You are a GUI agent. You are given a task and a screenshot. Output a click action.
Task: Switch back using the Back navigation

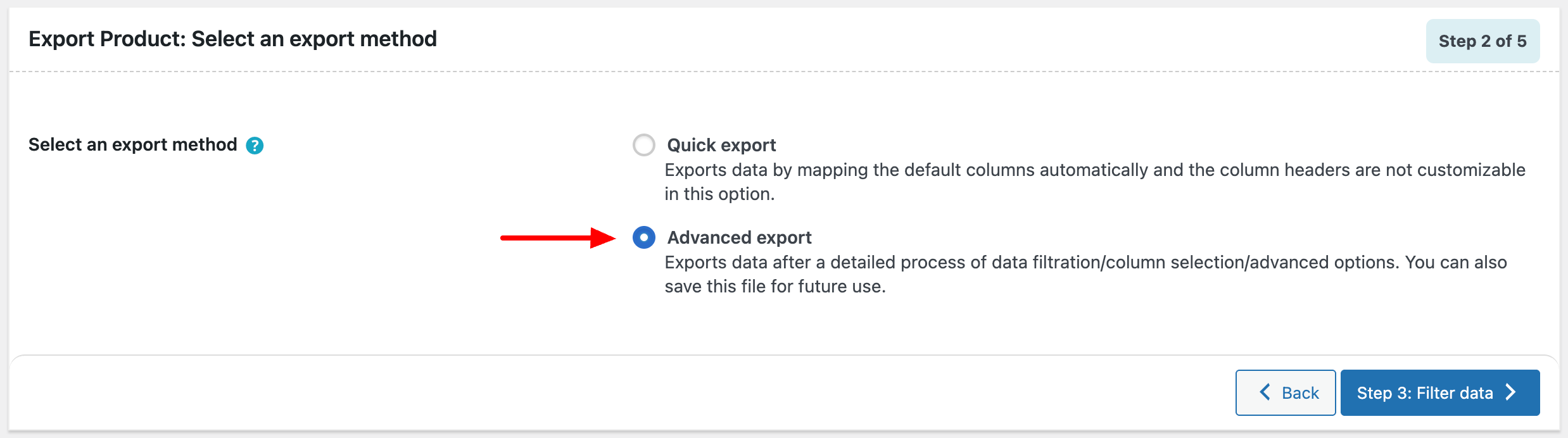1286,392
